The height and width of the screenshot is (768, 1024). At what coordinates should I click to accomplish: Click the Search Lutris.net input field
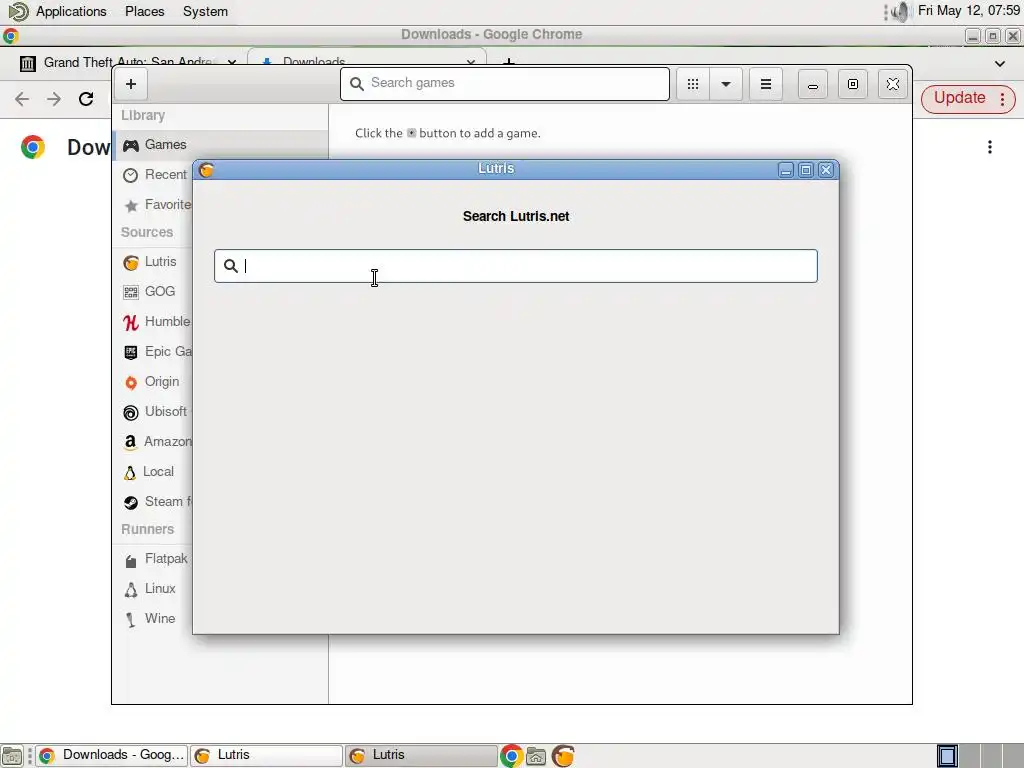click(516, 266)
